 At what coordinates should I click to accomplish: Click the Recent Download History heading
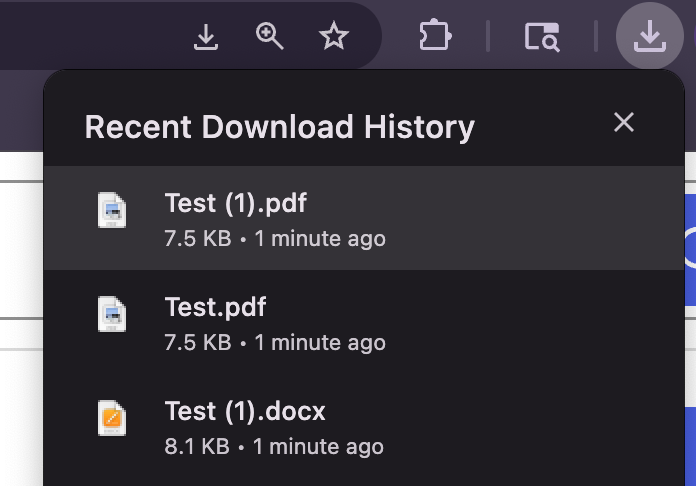pos(280,127)
